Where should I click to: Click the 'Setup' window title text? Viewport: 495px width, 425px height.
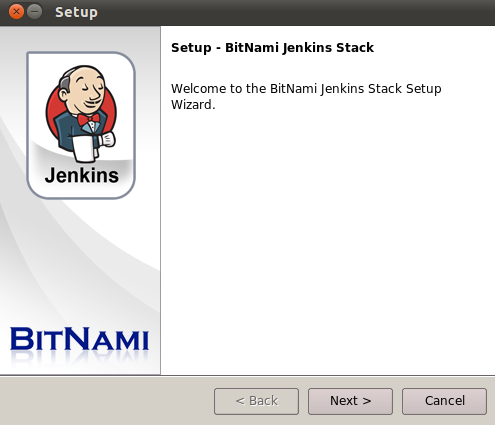[x=76, y=12]
